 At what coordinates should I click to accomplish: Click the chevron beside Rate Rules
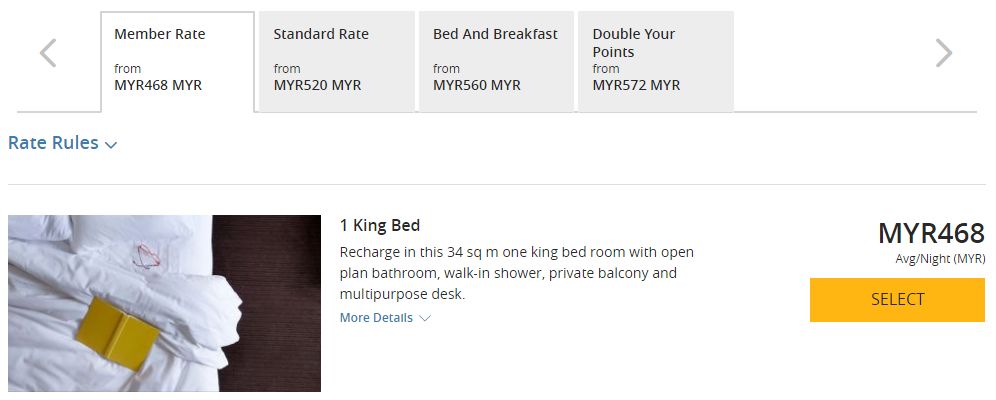(x=111, y=145)
